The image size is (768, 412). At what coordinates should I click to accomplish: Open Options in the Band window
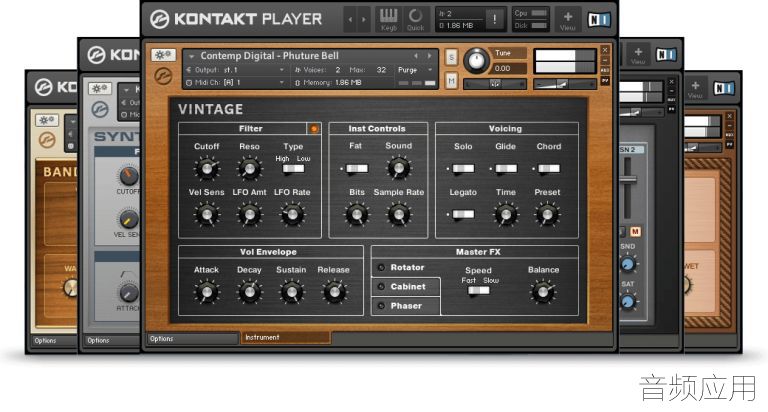tap(54, 340)
